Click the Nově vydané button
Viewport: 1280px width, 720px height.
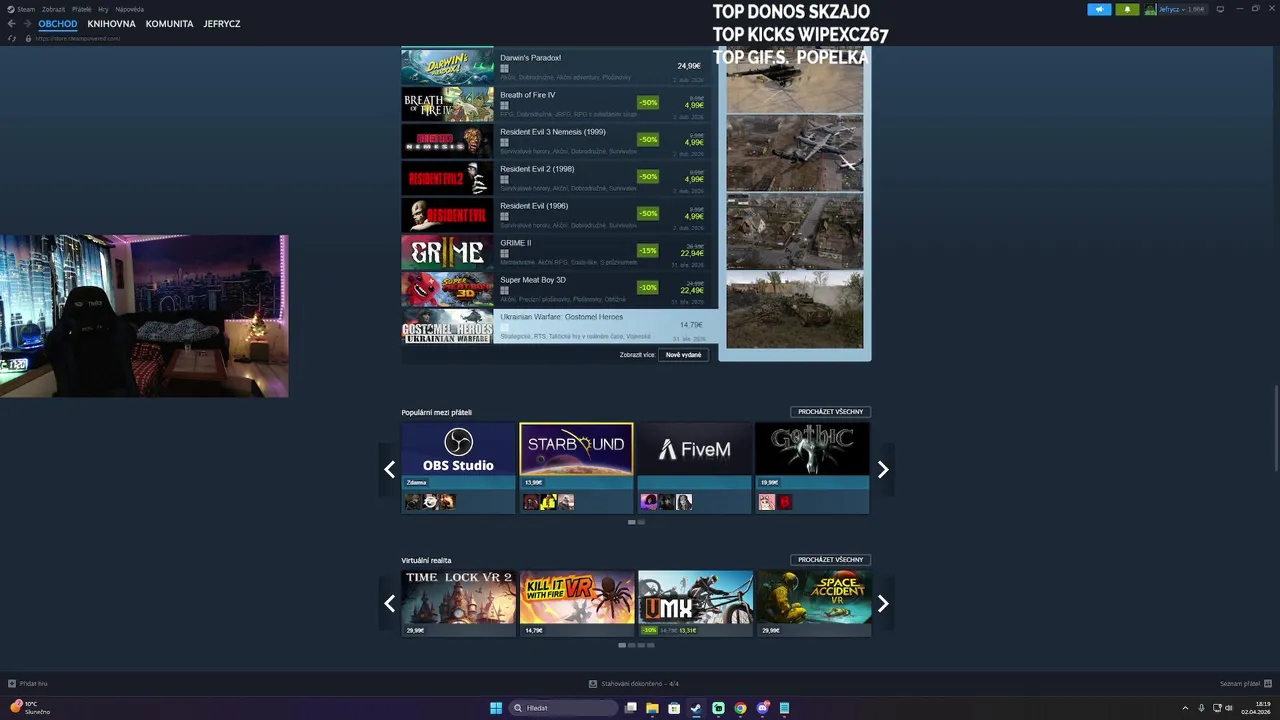(684, 355)
